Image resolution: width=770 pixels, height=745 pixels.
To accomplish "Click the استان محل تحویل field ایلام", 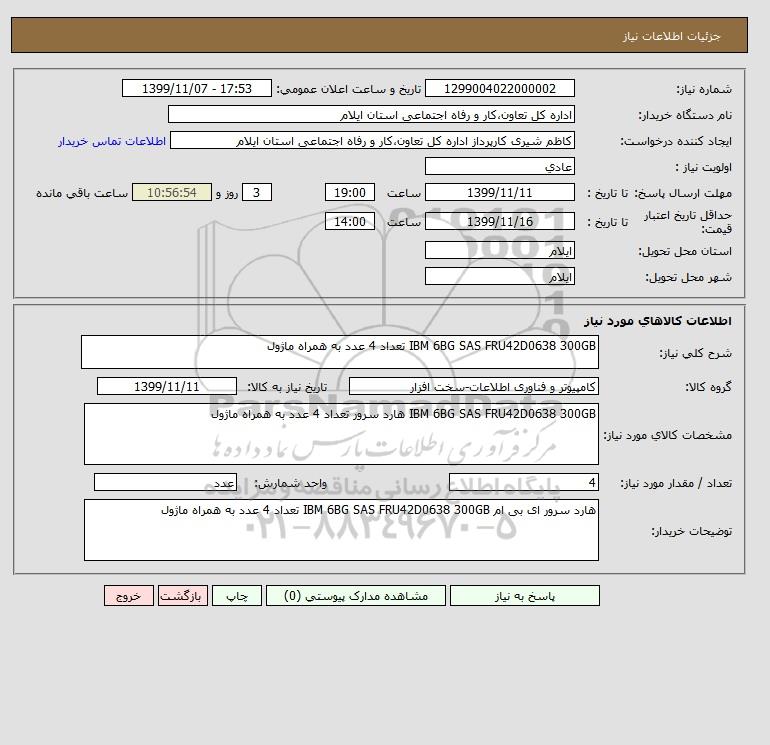I will (499, 250).
